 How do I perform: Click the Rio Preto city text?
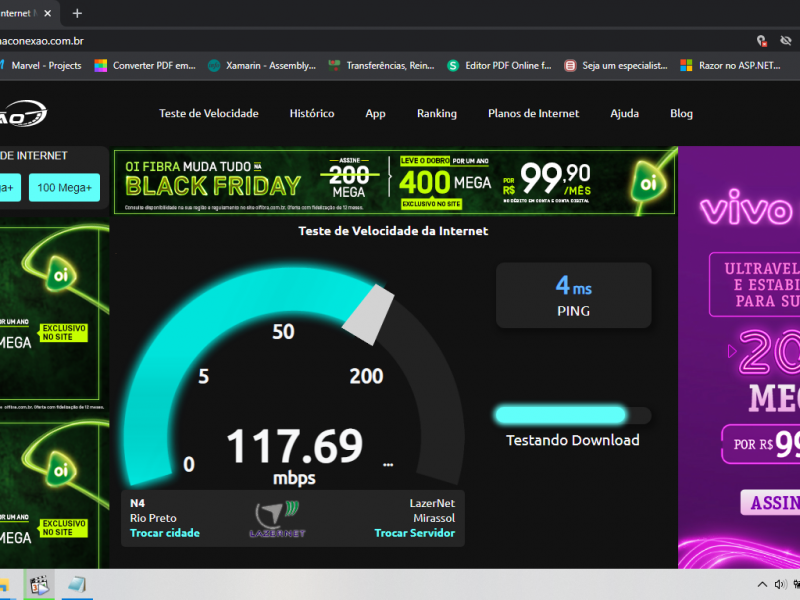(153, 518)
